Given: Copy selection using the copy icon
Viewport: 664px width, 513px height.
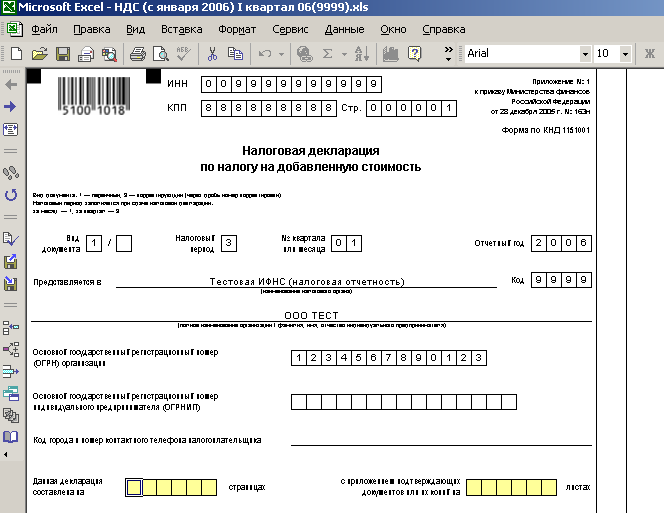Looking at the screenshot, I should pos(235,54).
